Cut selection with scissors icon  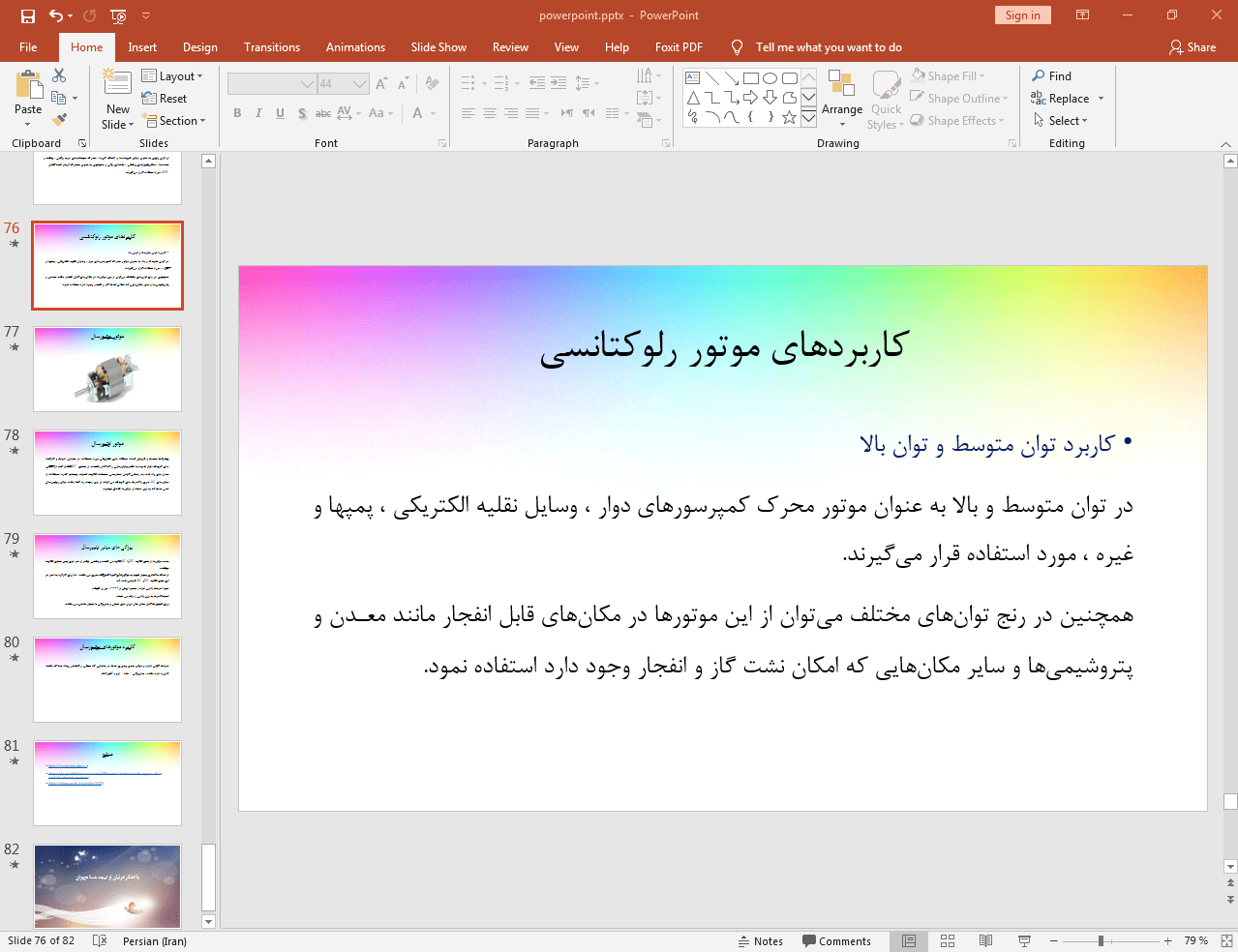click(x=59, y=75)
